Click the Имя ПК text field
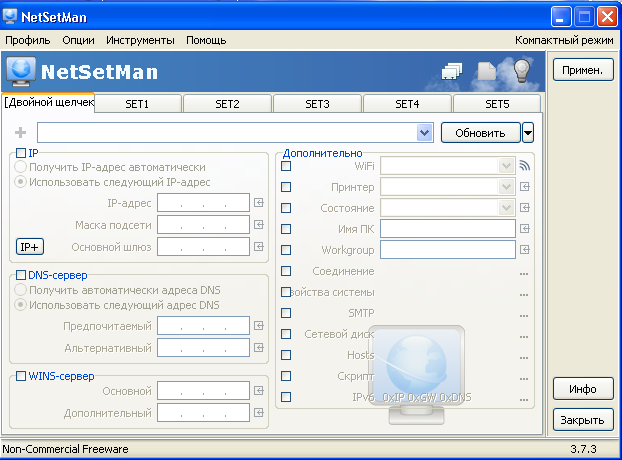This screenshot has width=622, height=460. pyautogui.click(x=448, y=229)
